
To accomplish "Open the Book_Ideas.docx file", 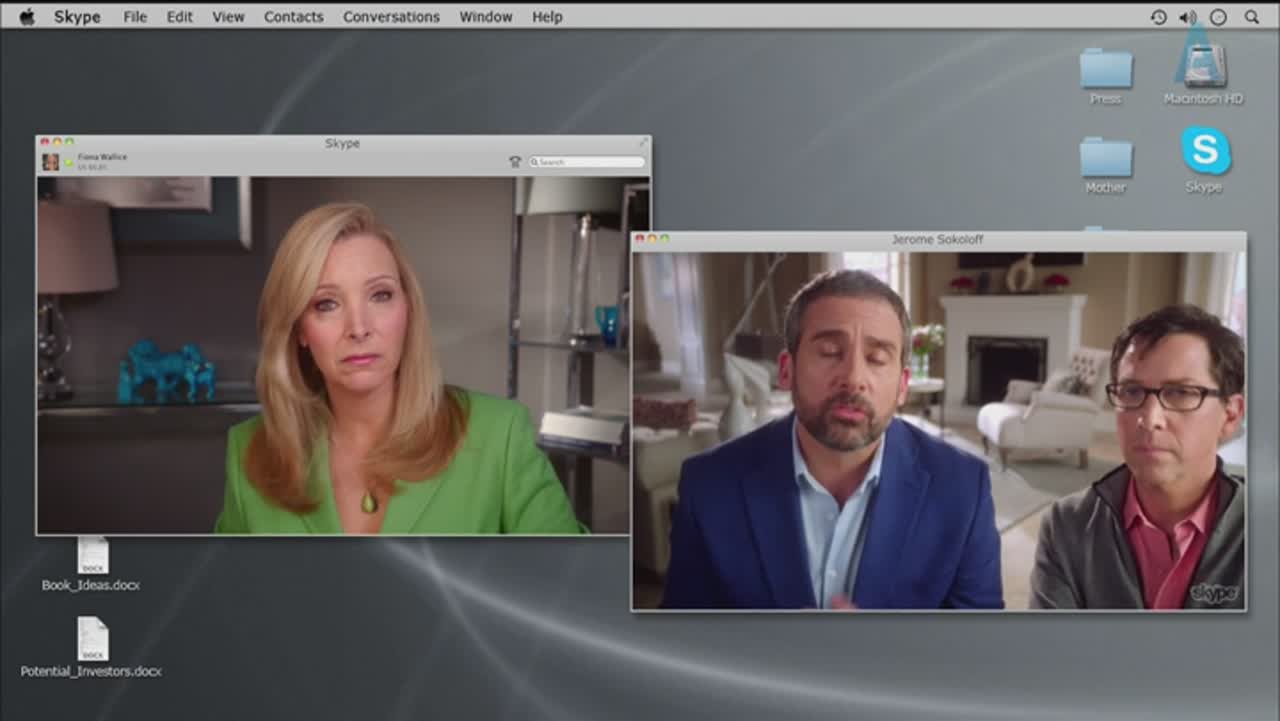I will pos(92,556).
